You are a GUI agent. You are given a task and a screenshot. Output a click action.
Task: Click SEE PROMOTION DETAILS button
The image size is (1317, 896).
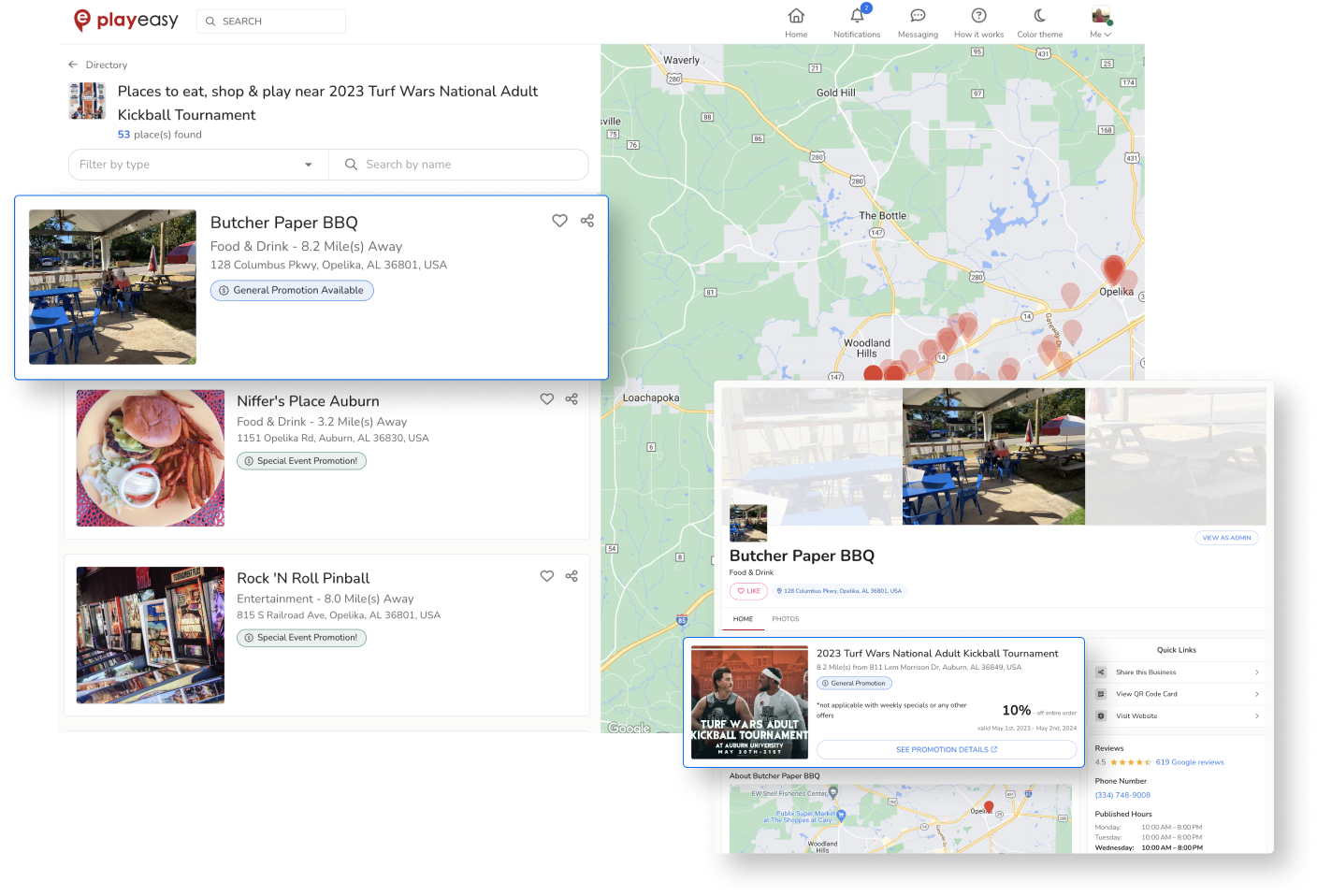(x=947, y=749)
